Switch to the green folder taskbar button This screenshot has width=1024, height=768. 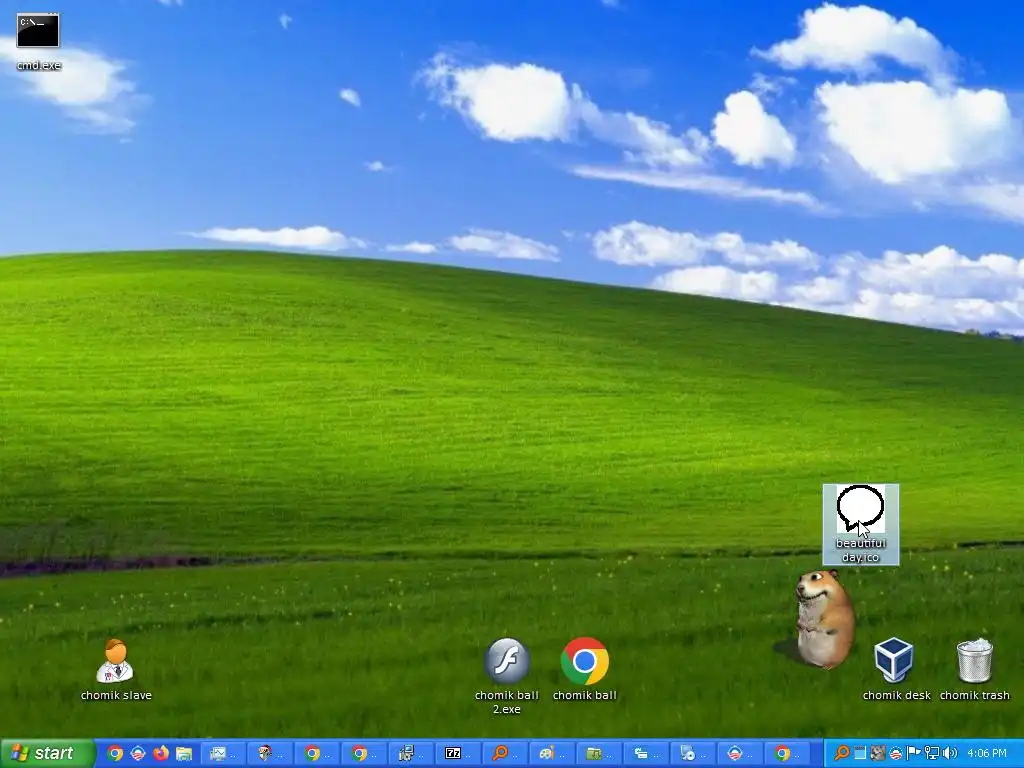[x=600, y=754]
